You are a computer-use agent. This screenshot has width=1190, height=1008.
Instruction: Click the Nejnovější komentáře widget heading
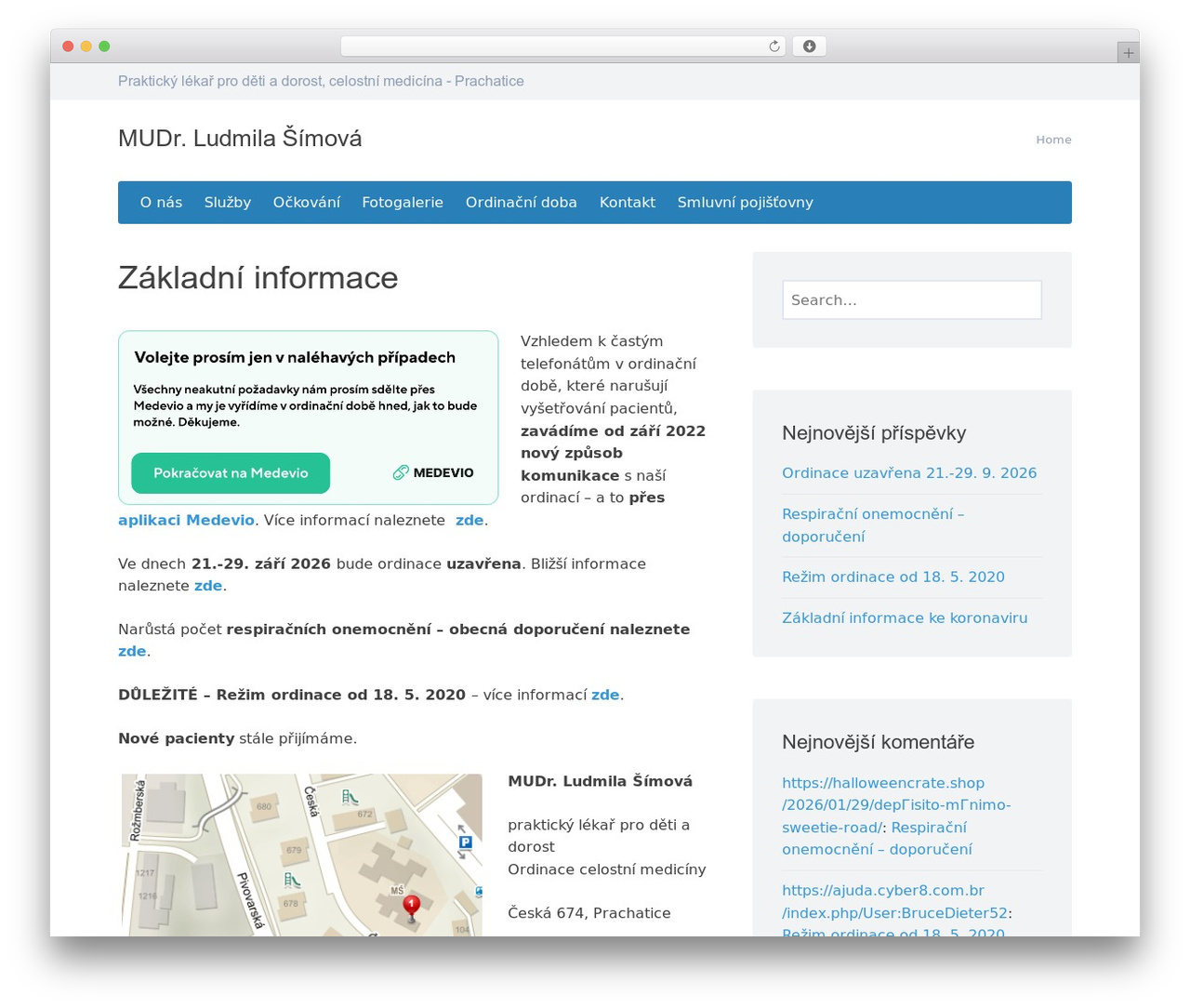879,742
